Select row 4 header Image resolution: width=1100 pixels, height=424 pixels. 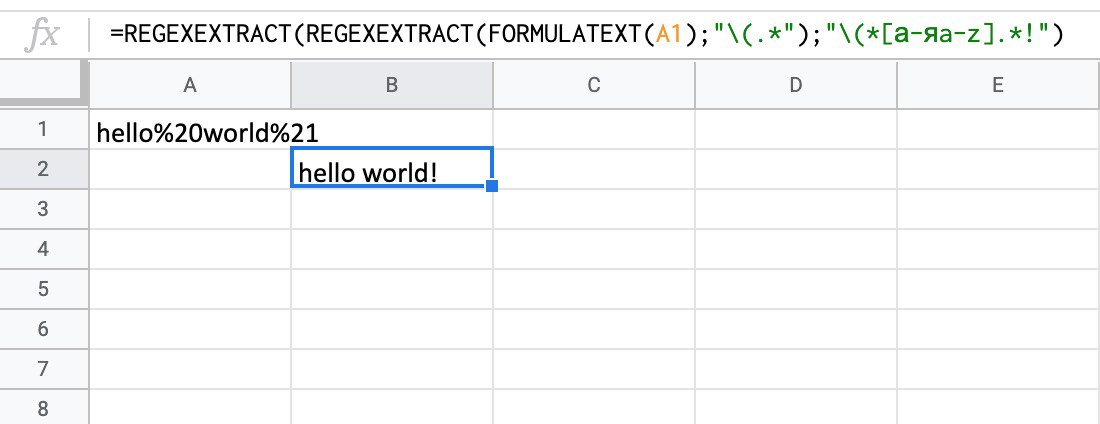(x=43, y=249)
